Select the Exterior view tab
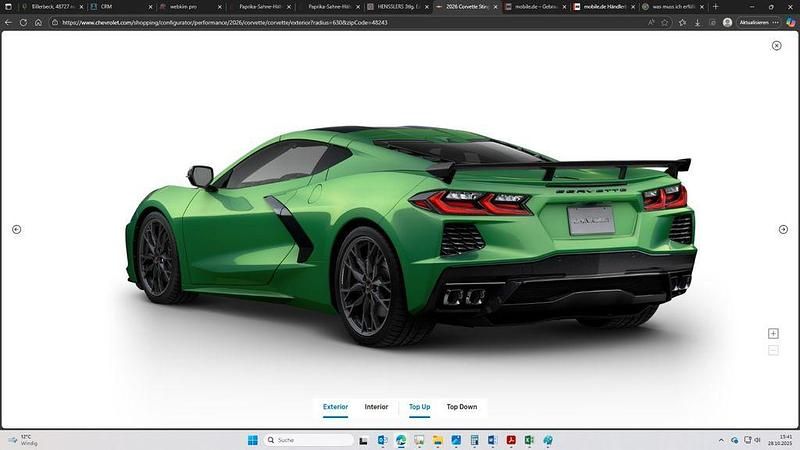 tap(335, 407)
